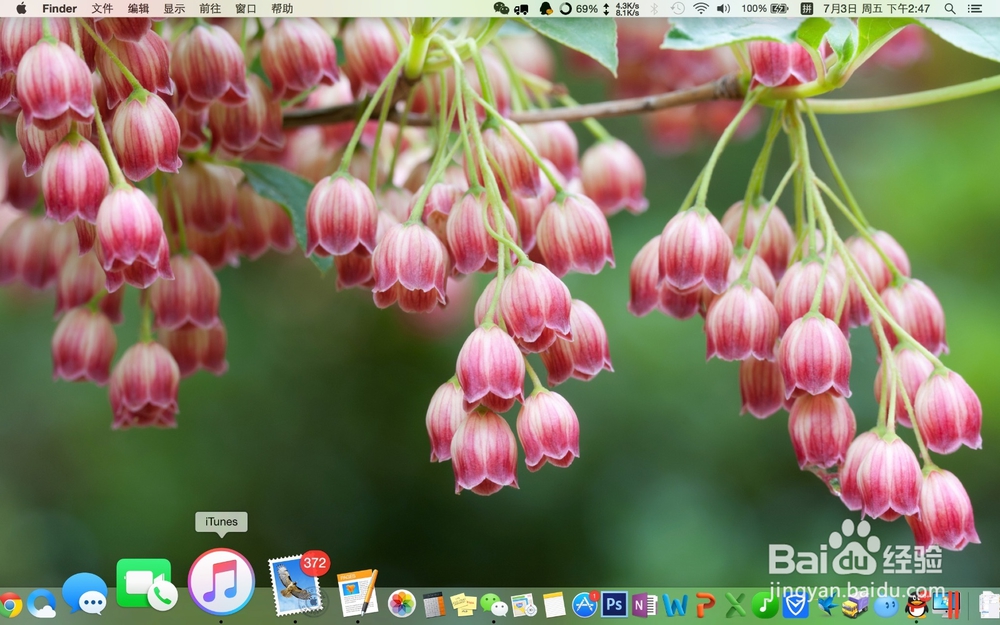The height and width of the screenshot is (625, 1000).
Task: Open the 显示 menu
Action: point(174,8)
